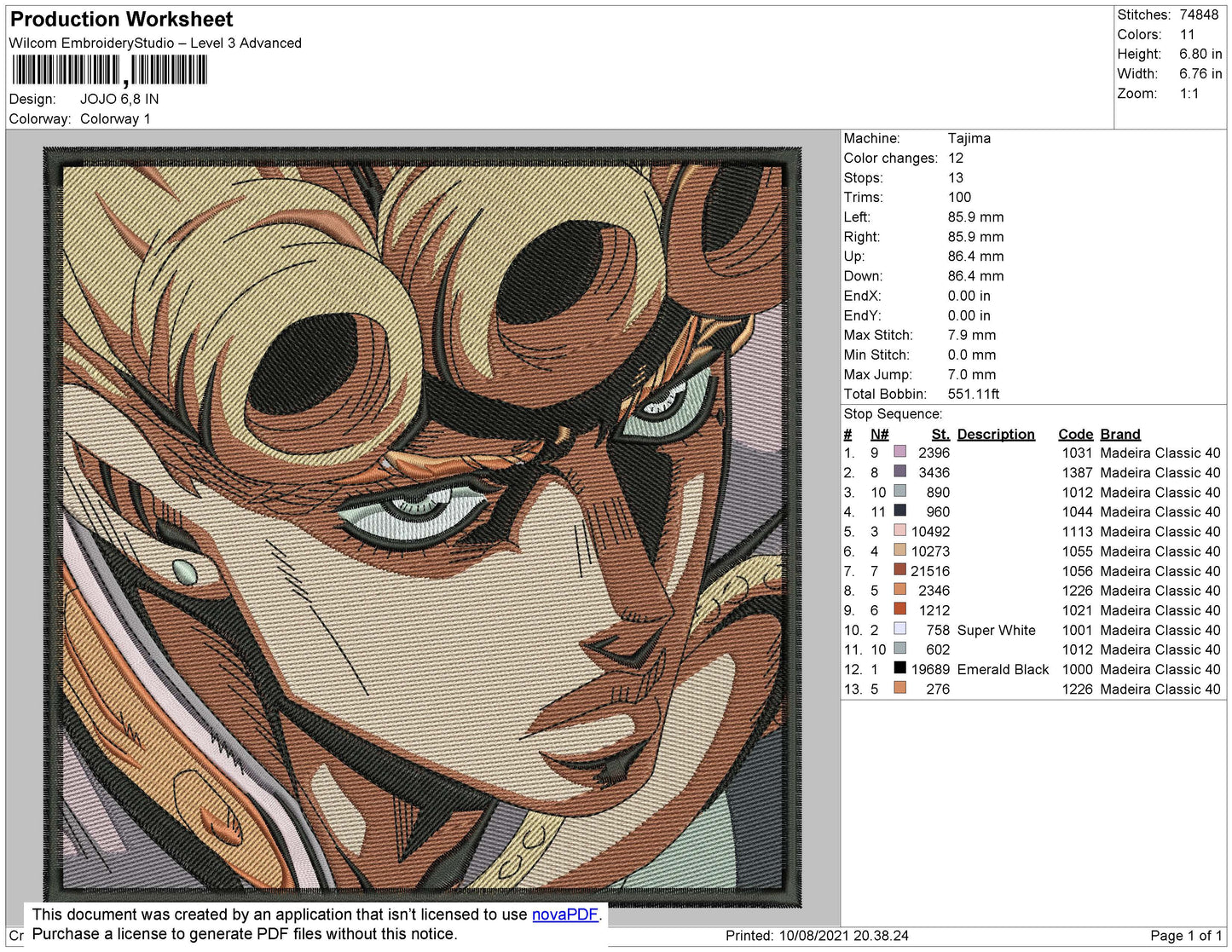Click the Trims value '100'
Viewport: 1232px width, 952px height.
tap(959, 197)
